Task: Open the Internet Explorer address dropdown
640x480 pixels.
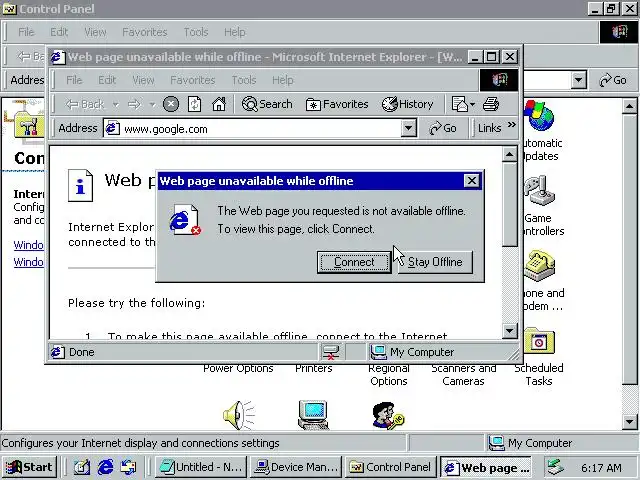Action: click(x=408, y=129)
